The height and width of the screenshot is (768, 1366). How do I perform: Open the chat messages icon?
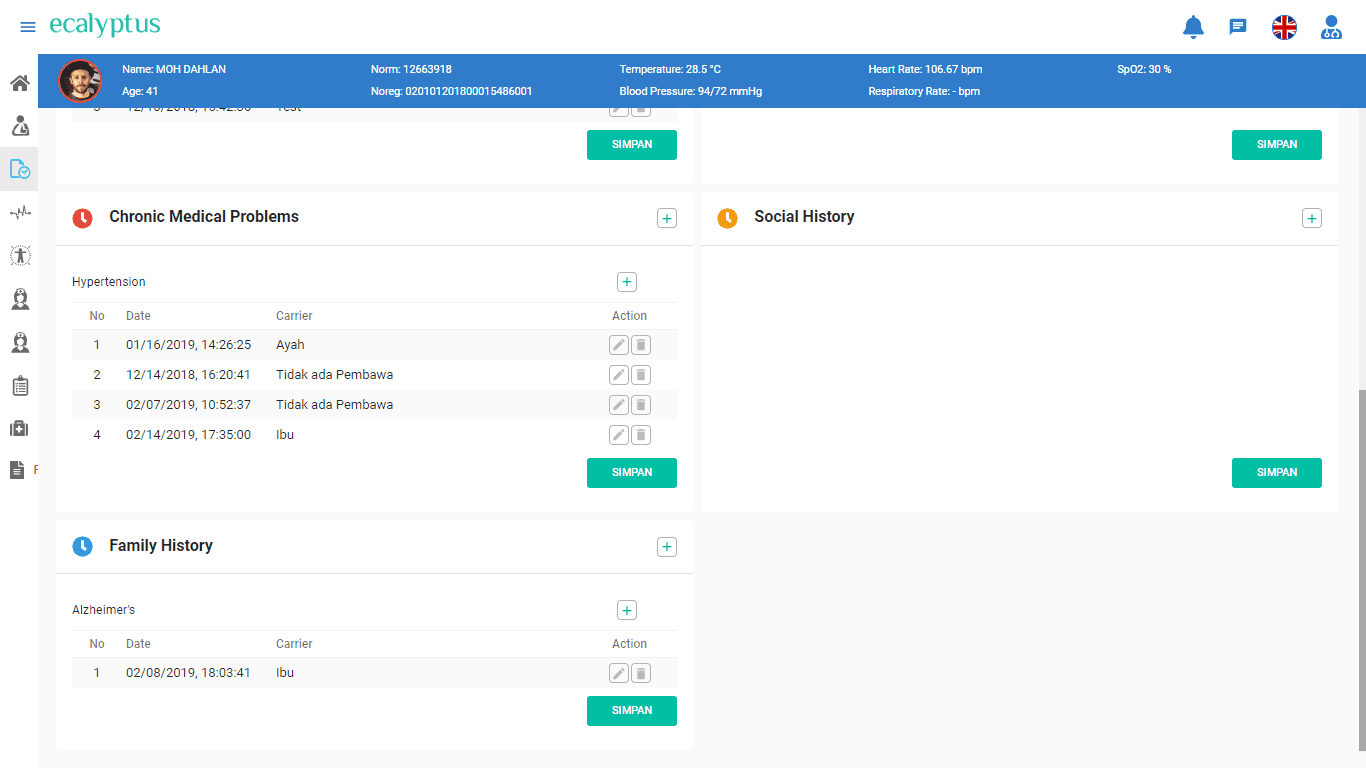[x=1238, y=27]
